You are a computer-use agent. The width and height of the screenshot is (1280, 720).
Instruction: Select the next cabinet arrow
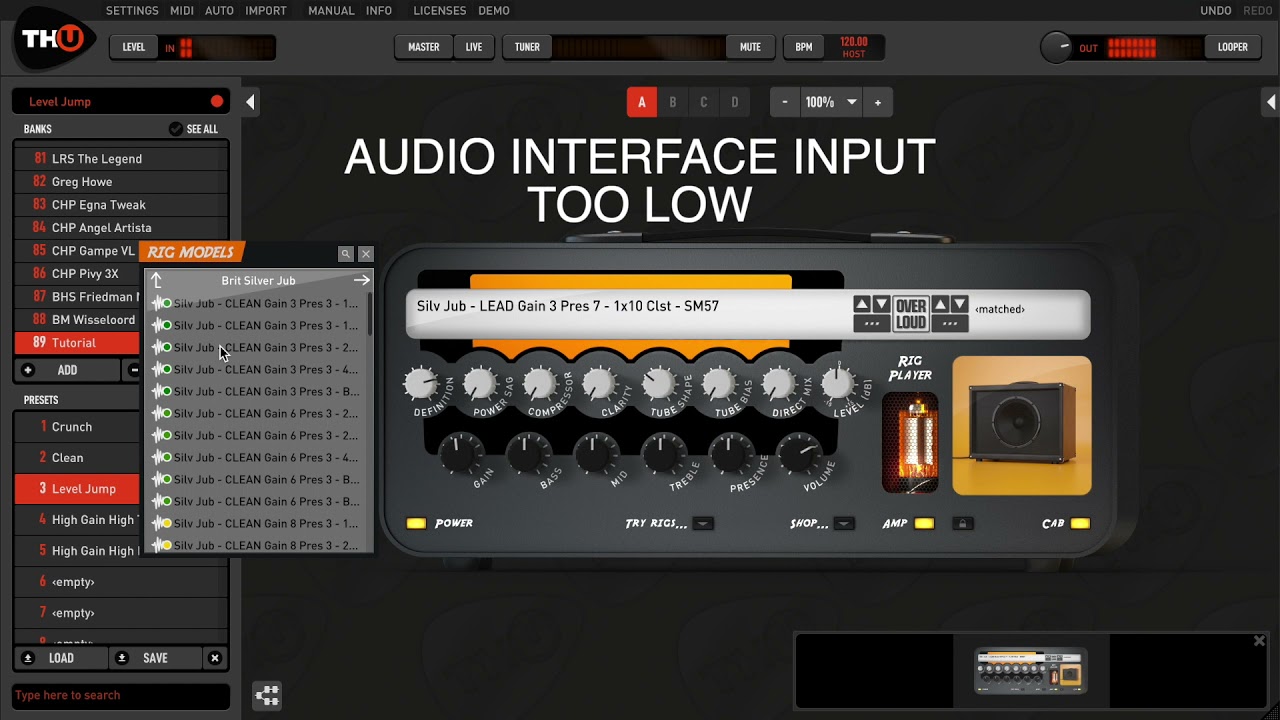959,304
